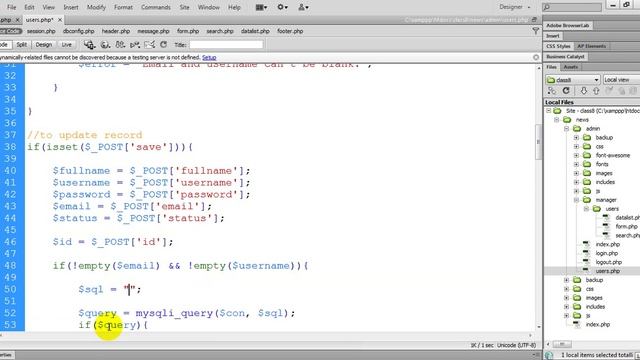The image size is (640, 360).
Task: Open the Extend Dreamweaver gear menu
Action: tap(282, 7)
